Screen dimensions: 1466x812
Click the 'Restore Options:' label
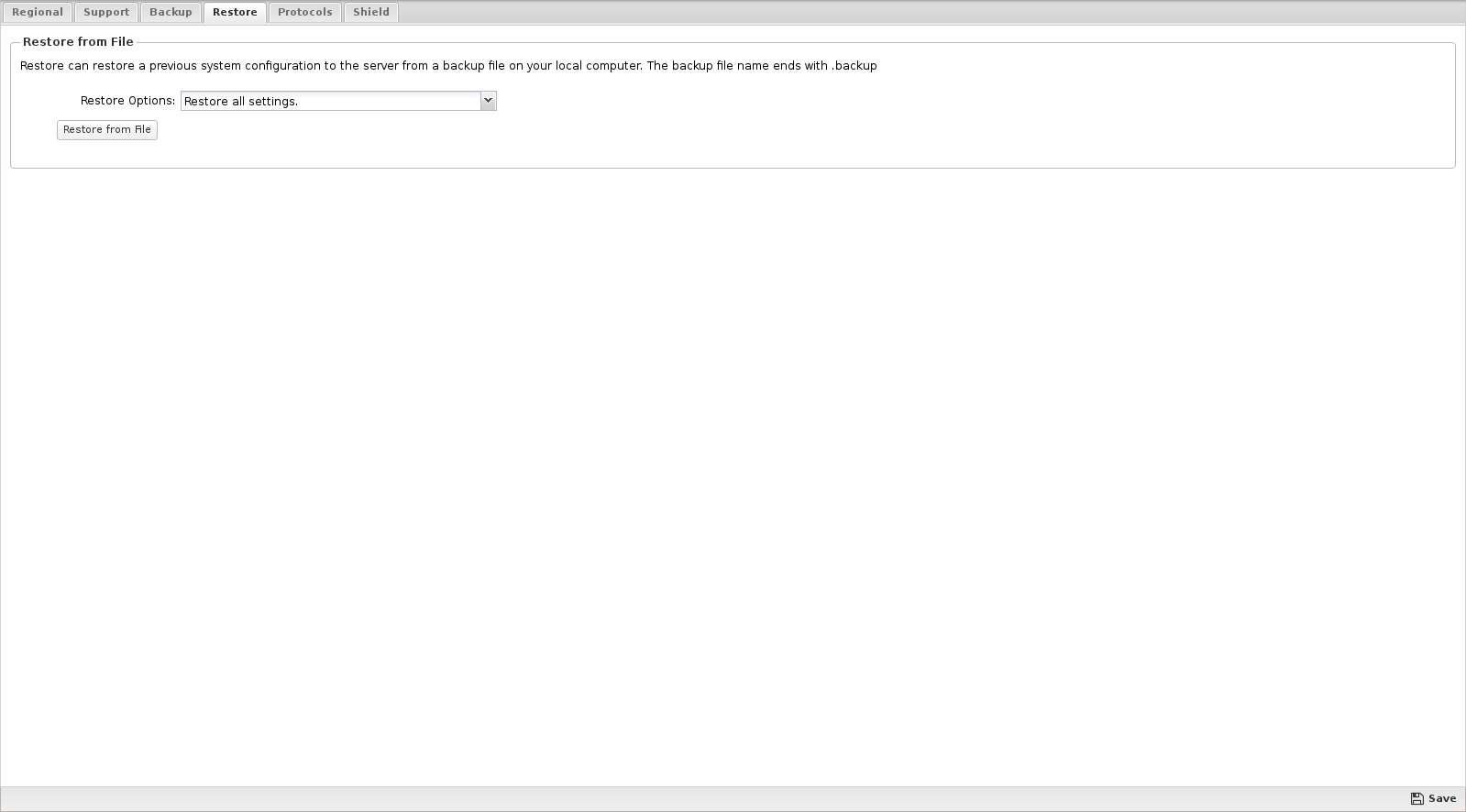click(x=127, y=101)
